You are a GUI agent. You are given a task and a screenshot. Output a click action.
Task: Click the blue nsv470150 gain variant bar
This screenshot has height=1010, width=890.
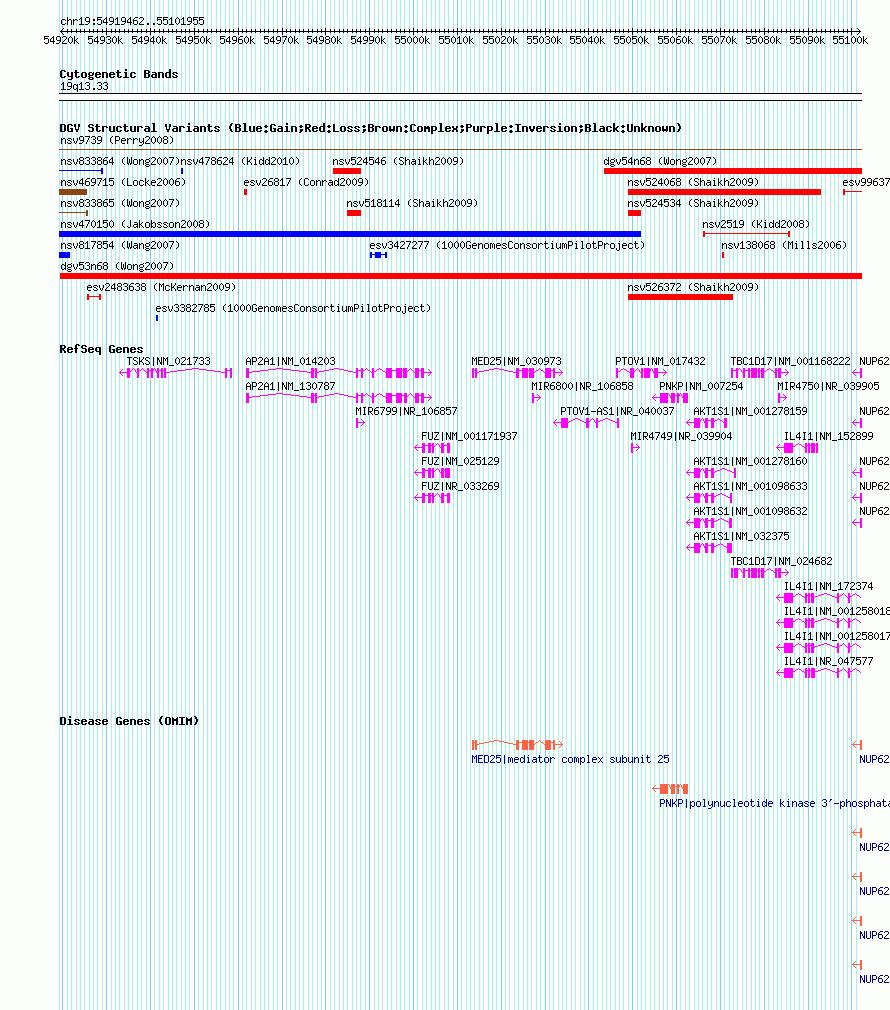click(x=350, y=234)
